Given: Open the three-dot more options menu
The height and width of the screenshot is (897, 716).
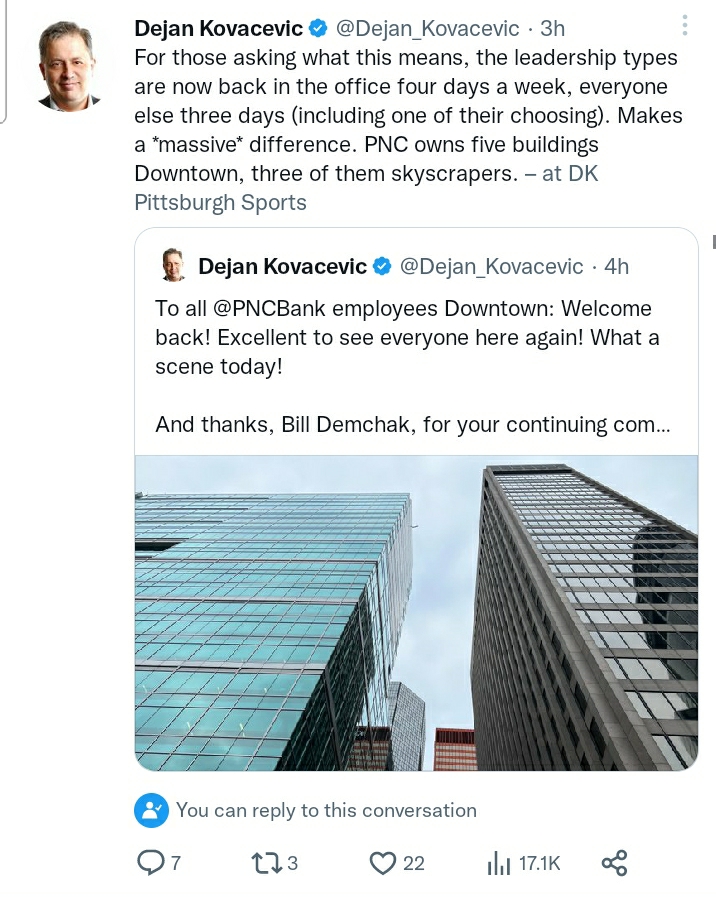Looking at the screenshot, I should 684,26.
